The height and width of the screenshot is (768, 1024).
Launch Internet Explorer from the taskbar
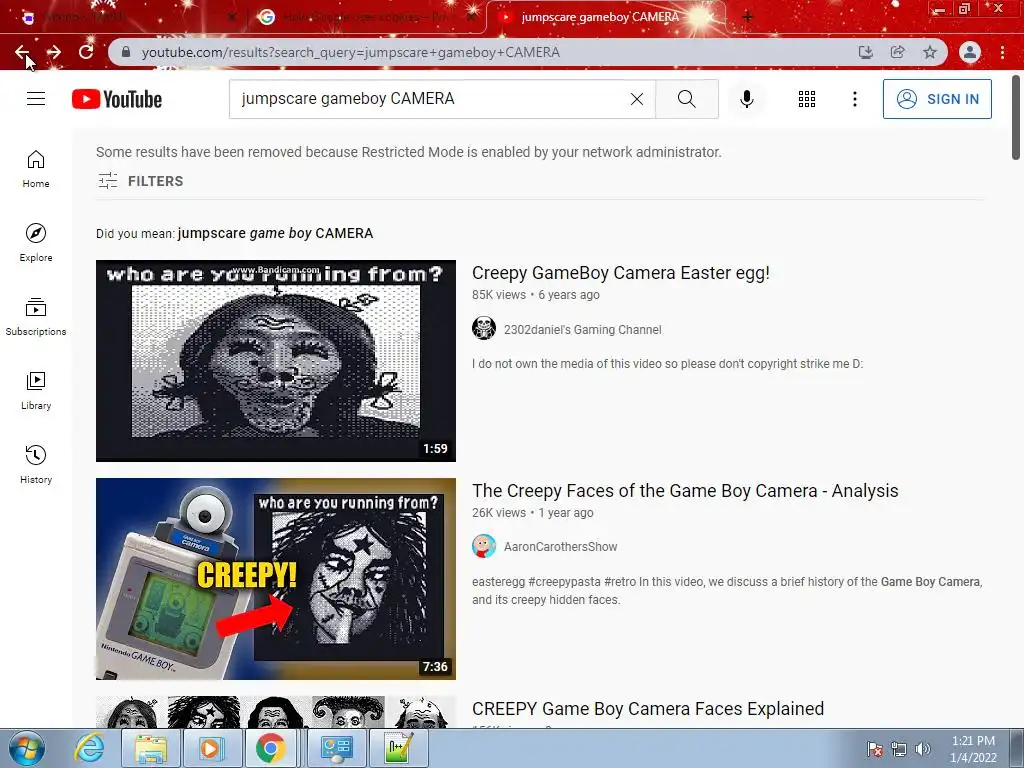pos(89,748)
